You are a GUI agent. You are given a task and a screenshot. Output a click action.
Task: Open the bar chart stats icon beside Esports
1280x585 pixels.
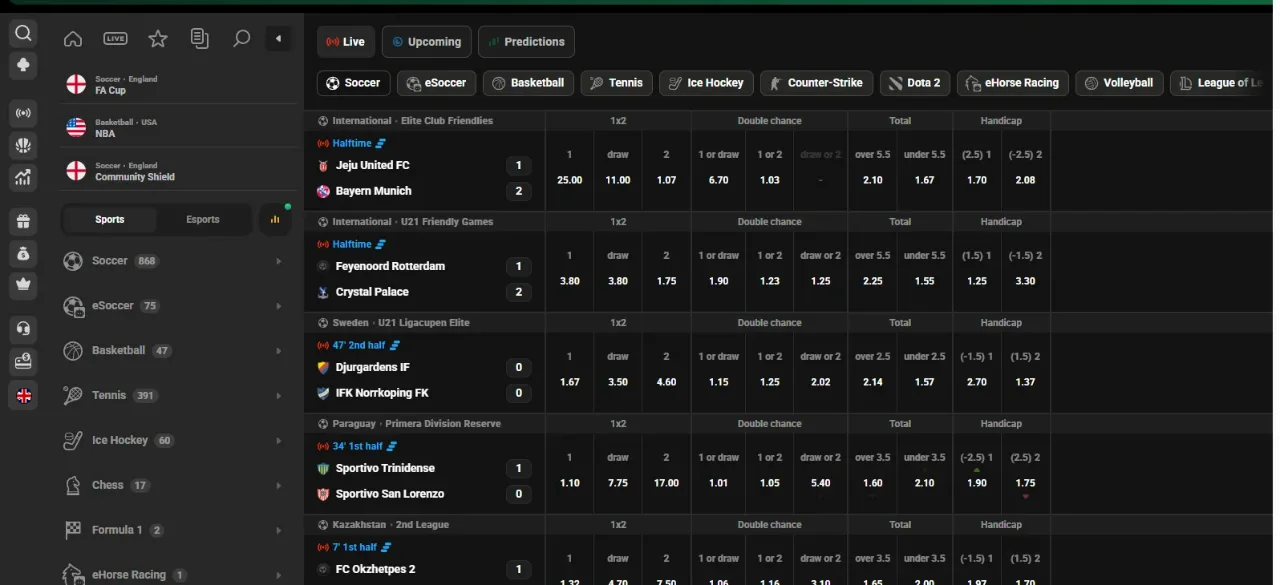275,220
